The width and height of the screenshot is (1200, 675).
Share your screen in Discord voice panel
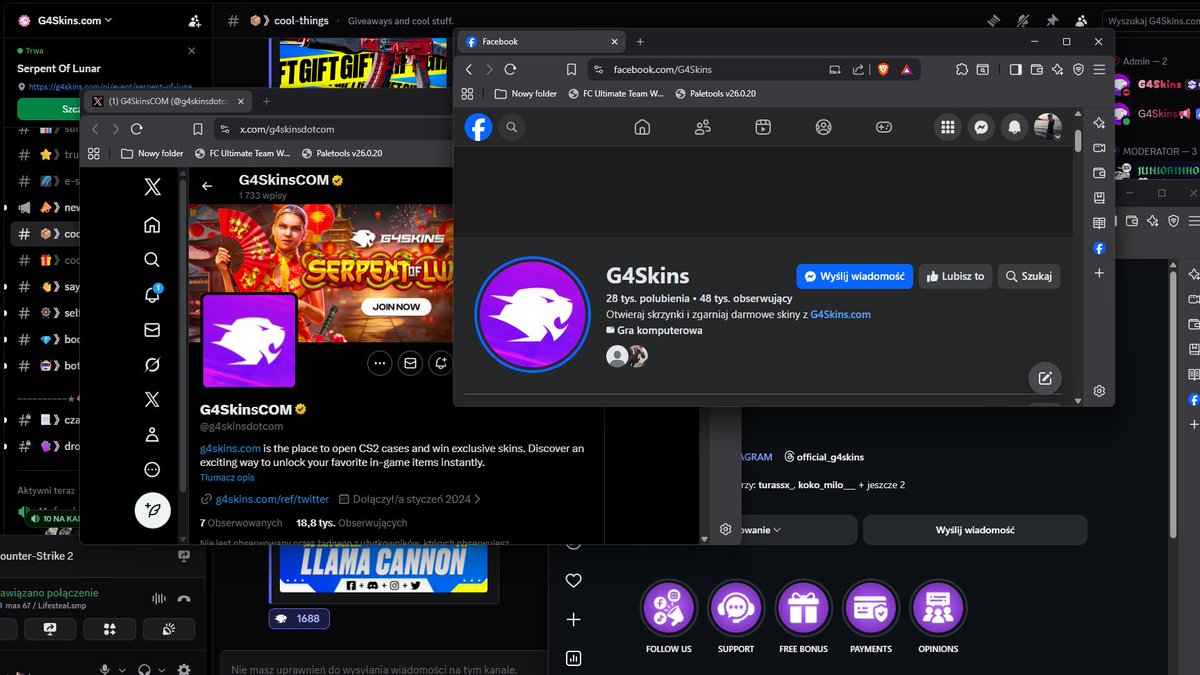coord(51,629)
